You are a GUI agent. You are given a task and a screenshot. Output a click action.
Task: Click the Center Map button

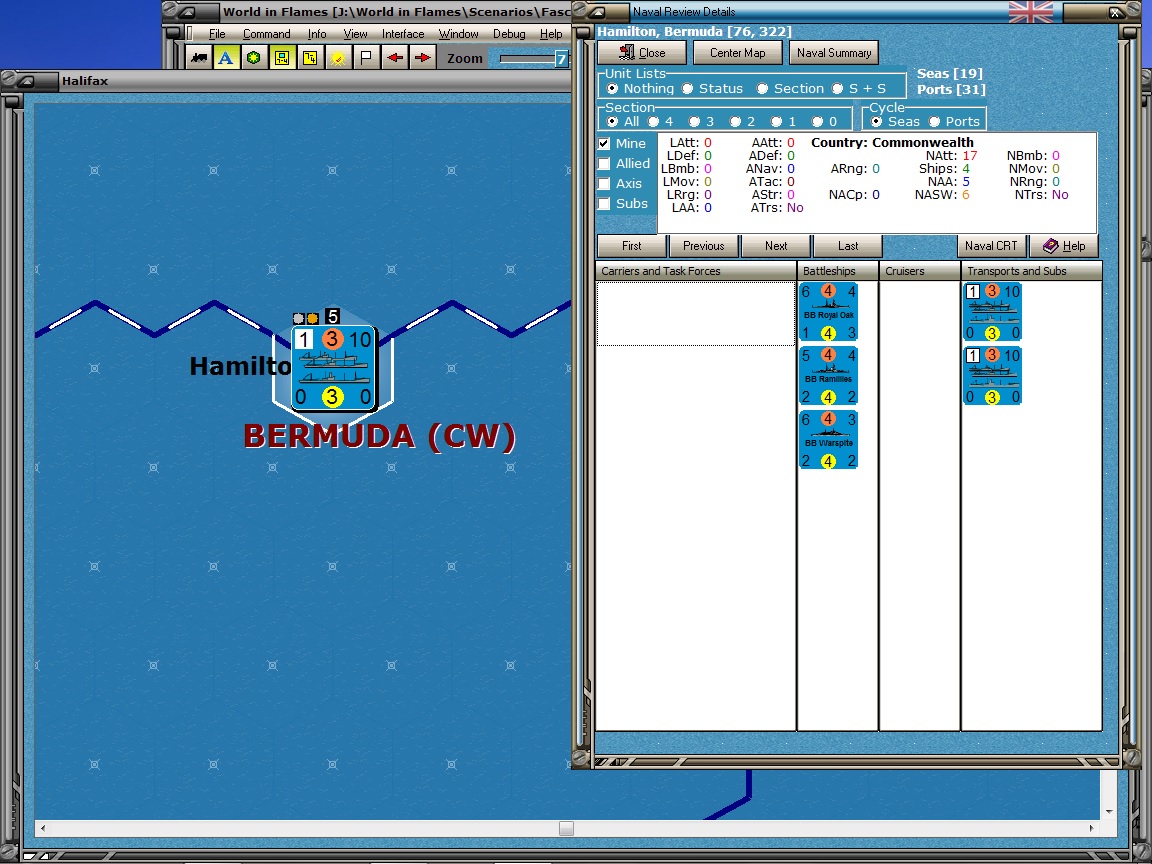(737, 53)
